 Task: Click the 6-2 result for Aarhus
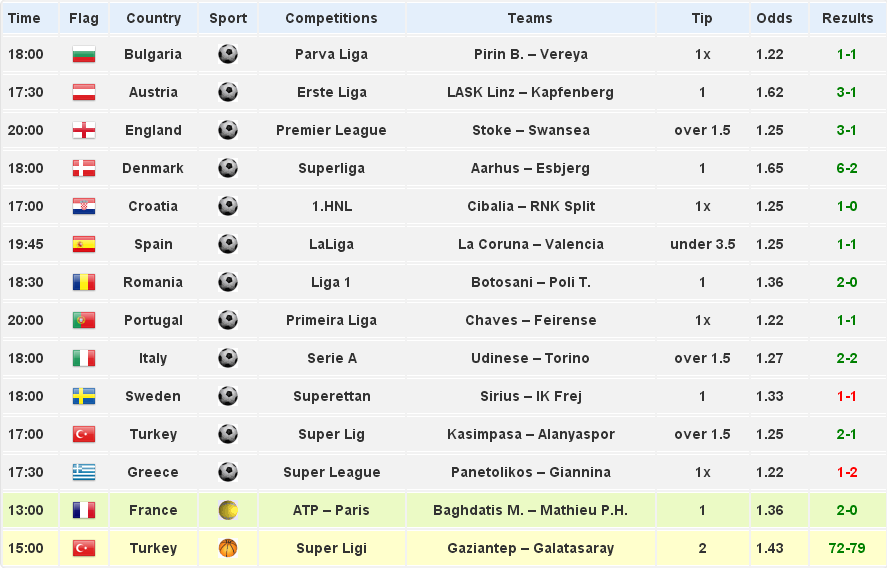pyautogui.click(x=847, y=169)
